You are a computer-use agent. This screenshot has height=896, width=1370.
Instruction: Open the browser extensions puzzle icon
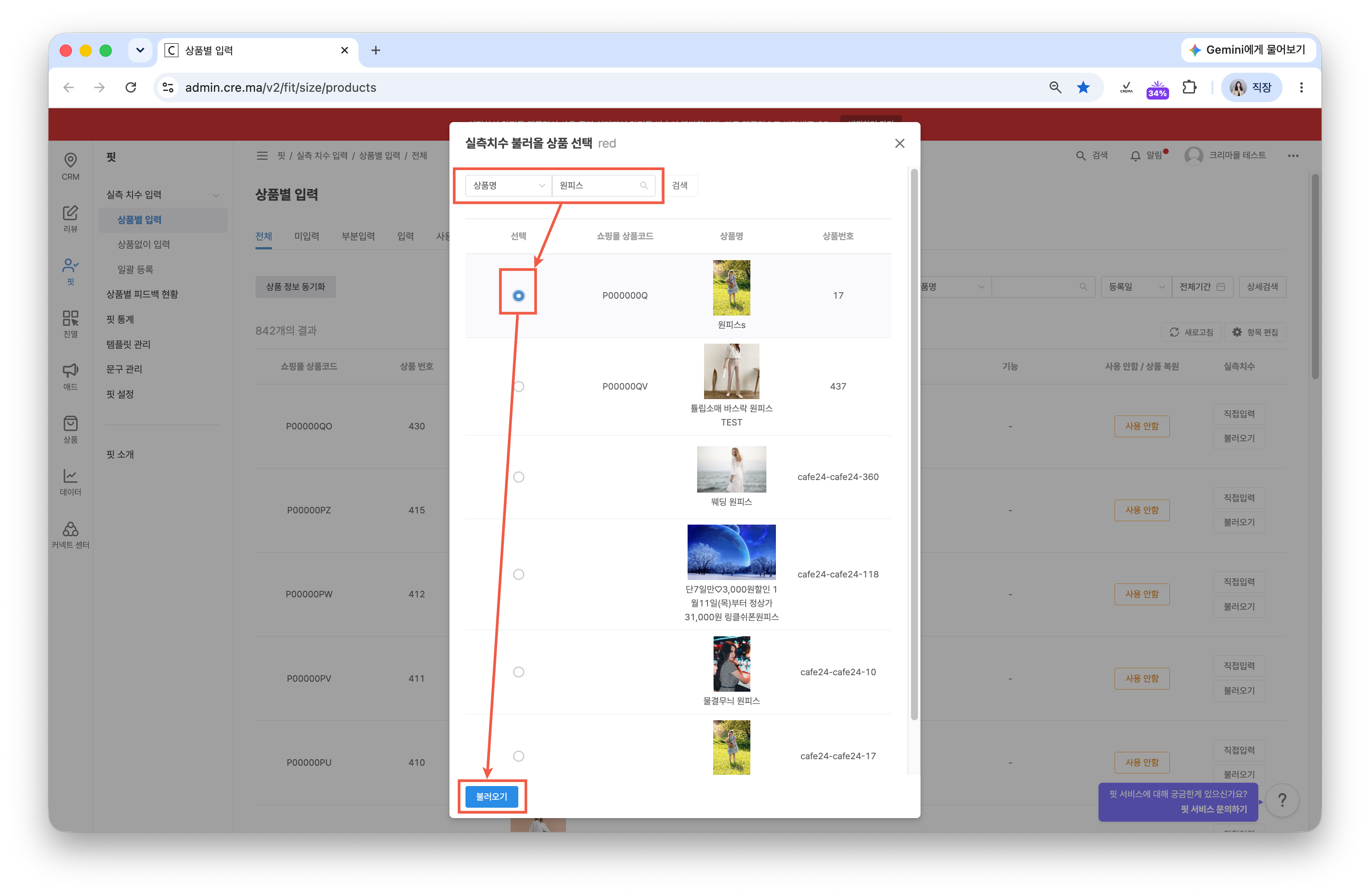[x=1189, y=87]
